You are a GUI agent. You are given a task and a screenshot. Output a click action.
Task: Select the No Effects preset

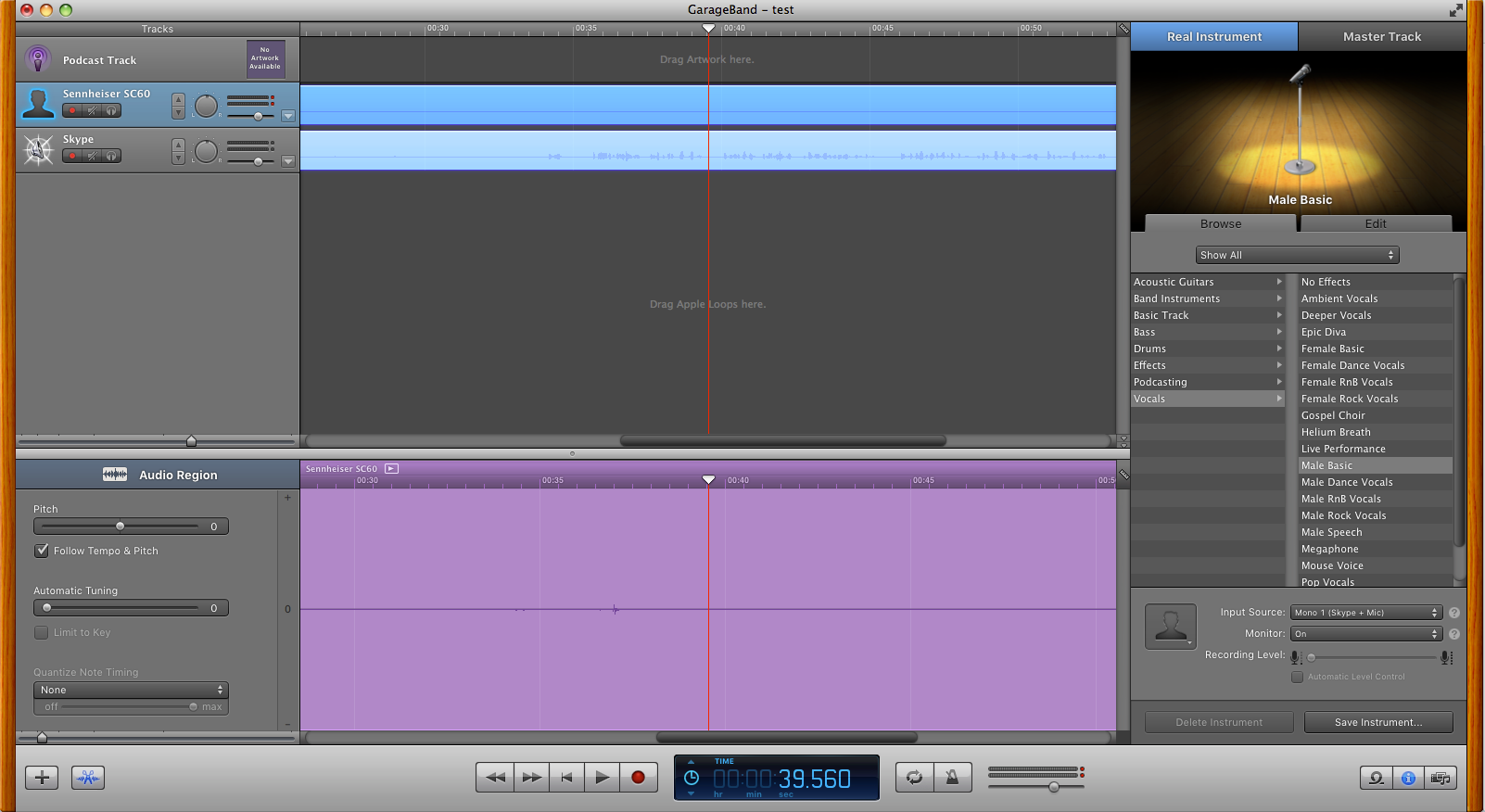[x=1376, y=282]
